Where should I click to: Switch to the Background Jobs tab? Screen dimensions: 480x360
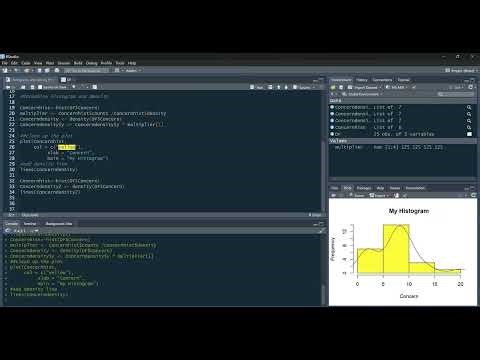point(59,224)
